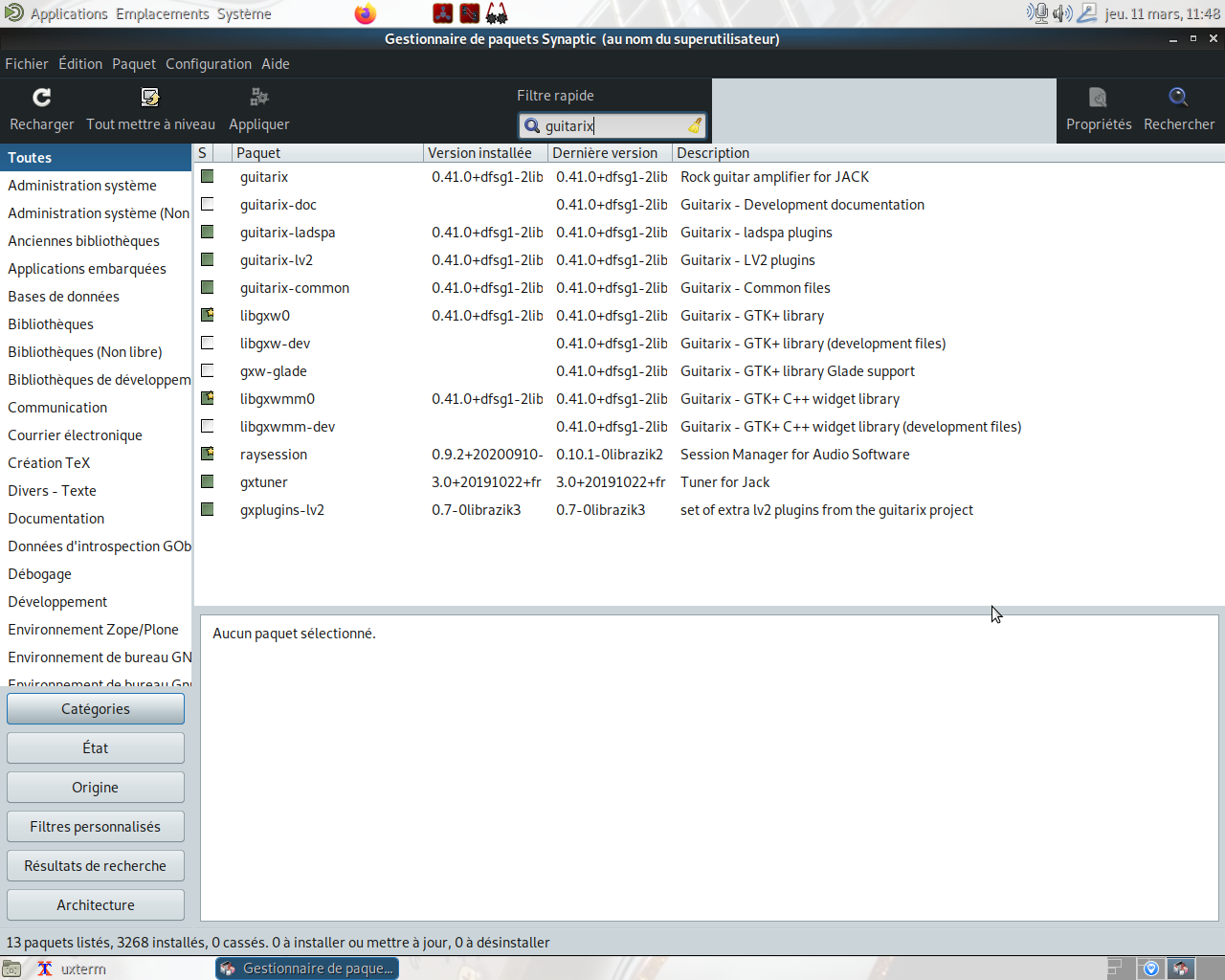This screenshot has height=980, width=1225.
Task: Select the Courrier électronique category
Action: click(96, 435)
